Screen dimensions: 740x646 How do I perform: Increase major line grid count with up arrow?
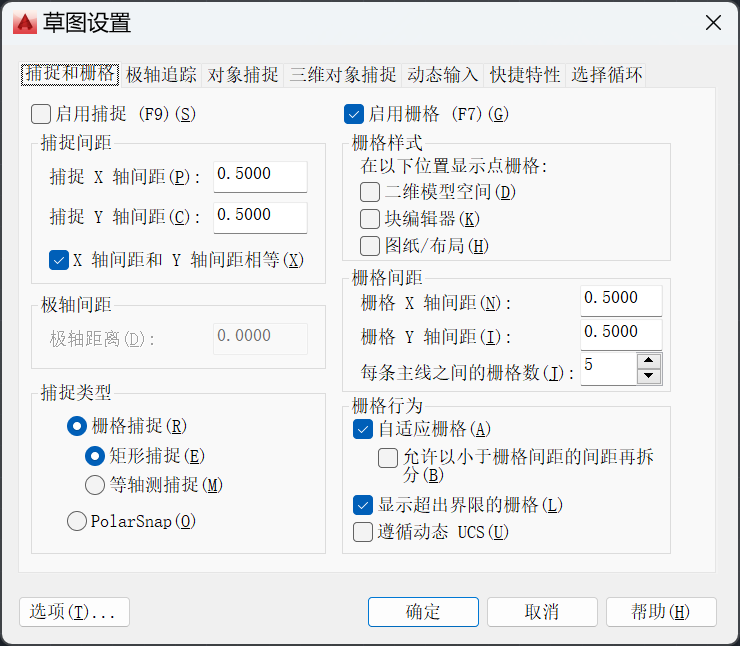649,361
